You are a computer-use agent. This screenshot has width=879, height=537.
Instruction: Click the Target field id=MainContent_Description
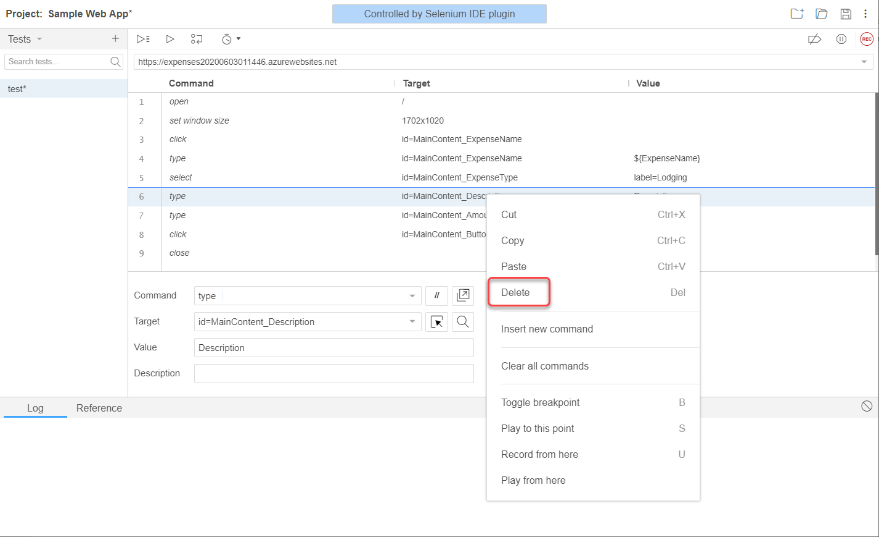click(x=307, y=322)
